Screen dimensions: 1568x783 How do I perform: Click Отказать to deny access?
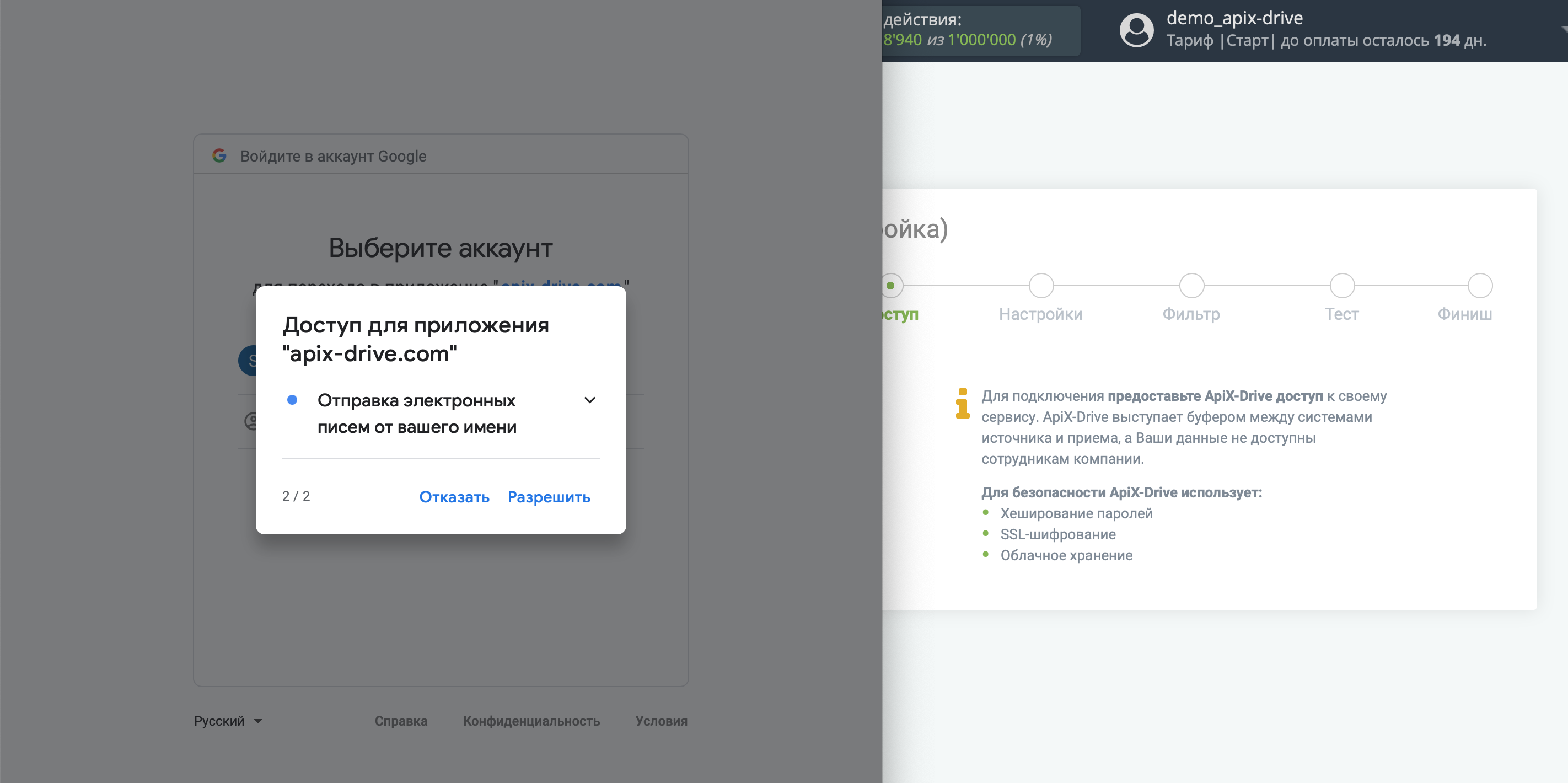[x=454, y=497]
